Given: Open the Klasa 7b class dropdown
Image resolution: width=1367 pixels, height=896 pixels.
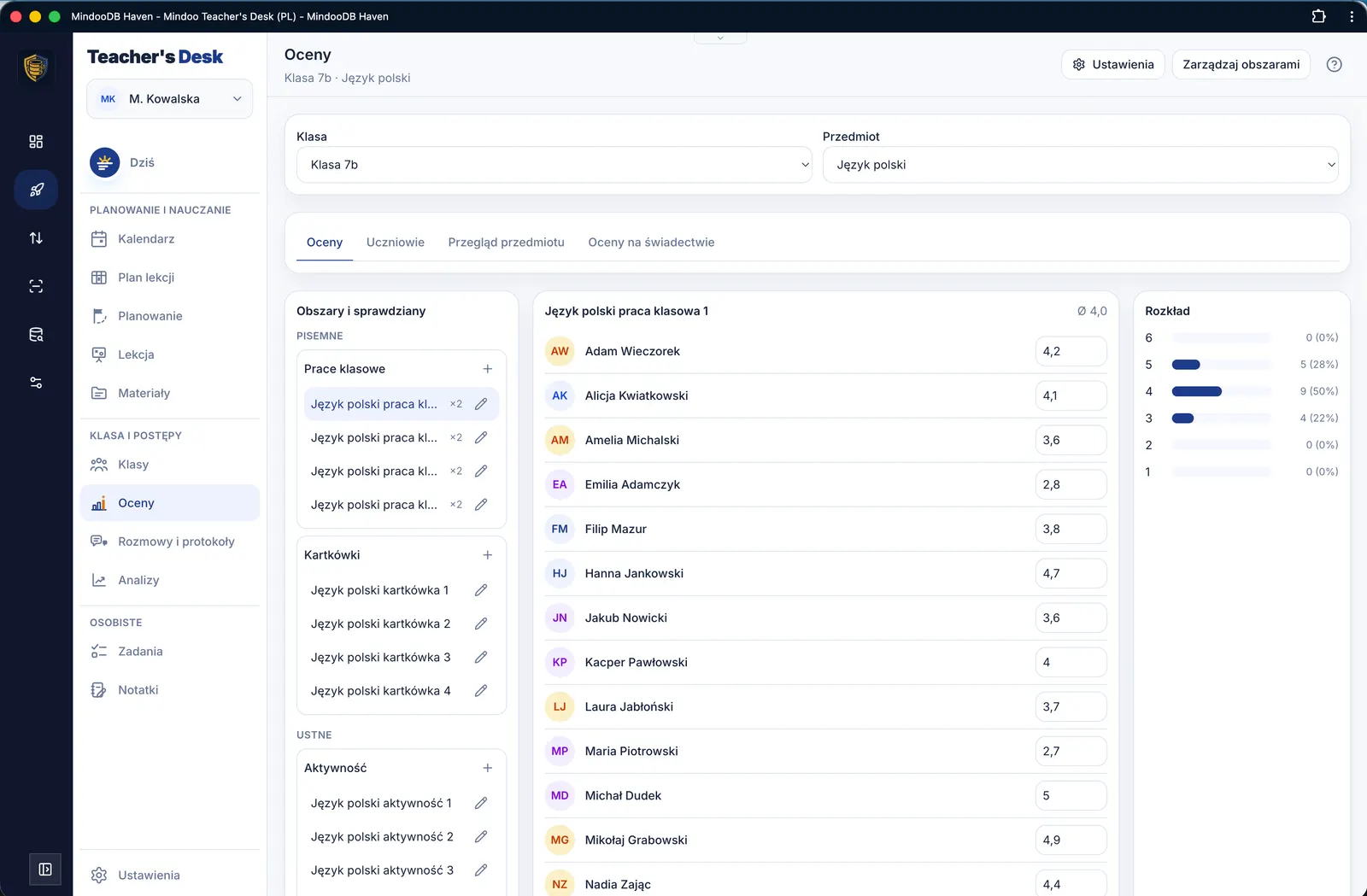Looking at the screenshot, I should tap(554, 165).
